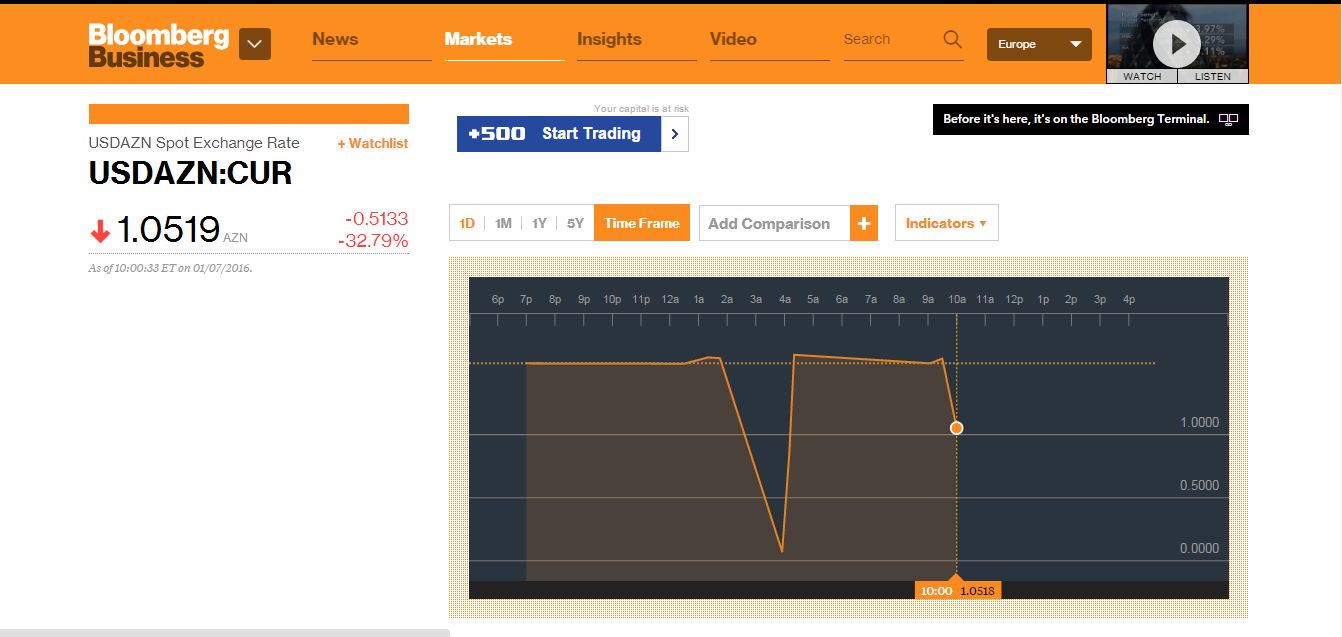Image resolution: width=1342 pixels, height=637 pixels.
Task: Expand the site menu chevron beside logo
Action: click(255, 44)
